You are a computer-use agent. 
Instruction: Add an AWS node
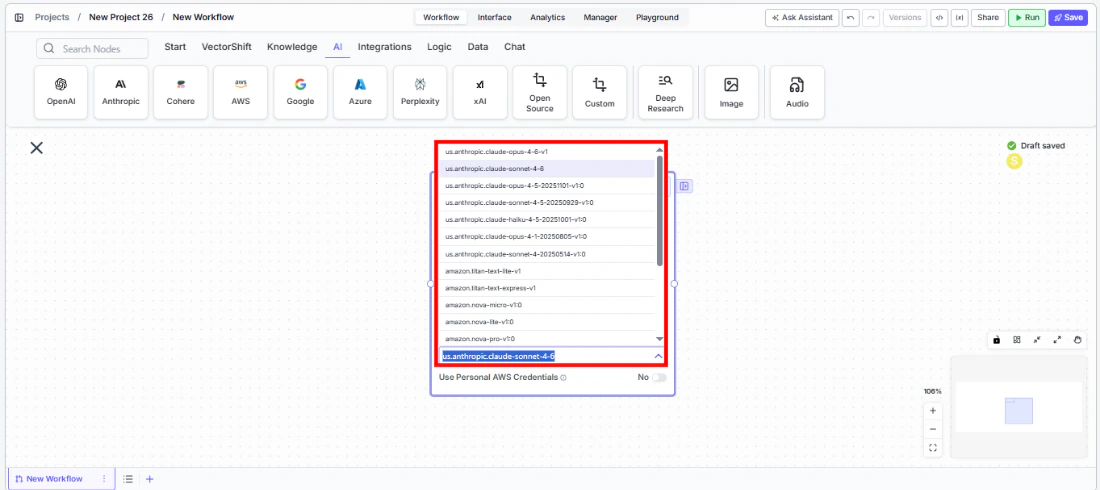[241, 93]
